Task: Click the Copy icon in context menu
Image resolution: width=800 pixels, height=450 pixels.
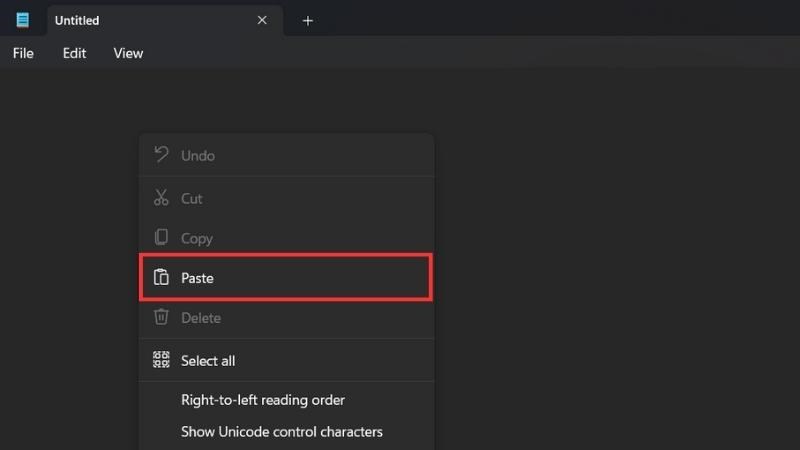Action: (x=161, y=238)
